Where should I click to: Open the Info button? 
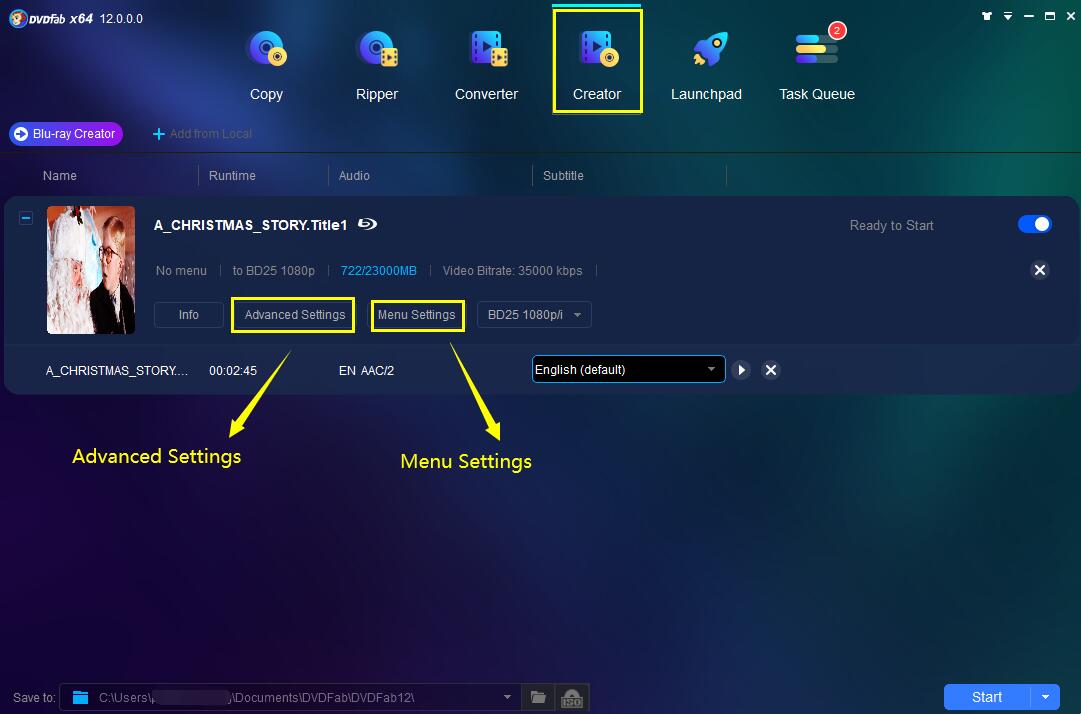click(x=188, y=314)
